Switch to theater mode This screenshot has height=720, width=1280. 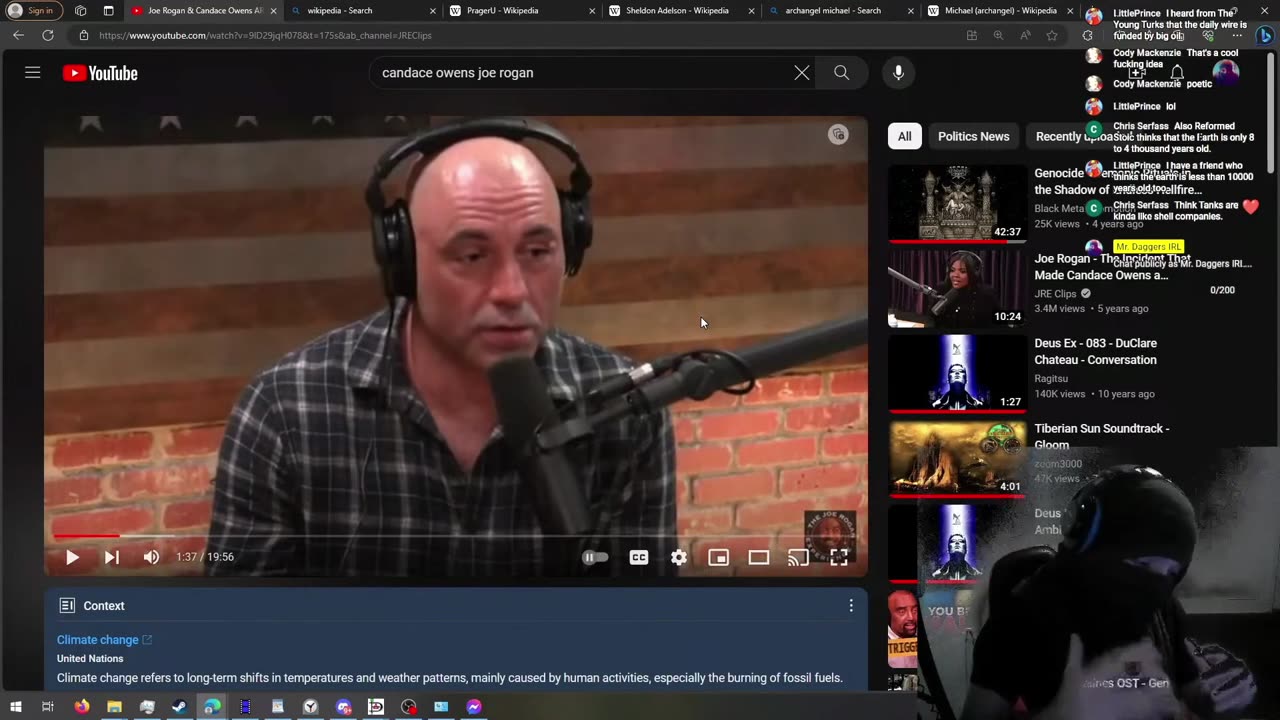(x=759, y=557)
